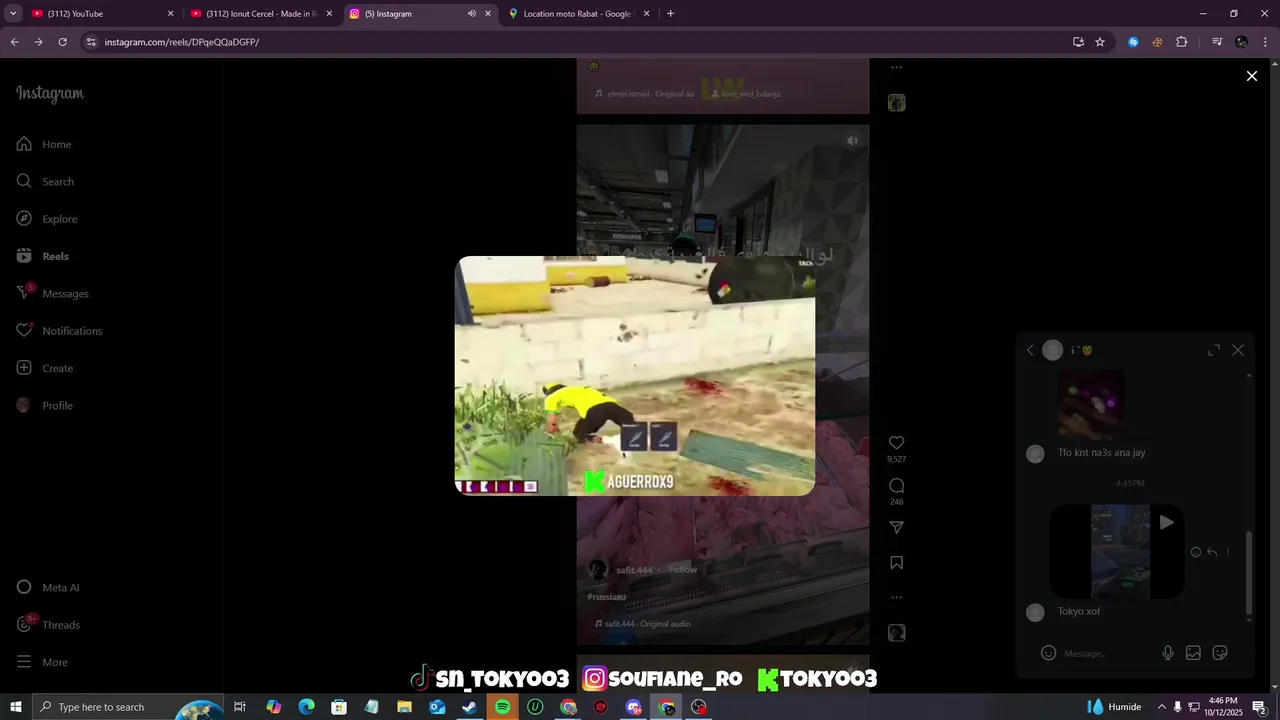Open the Extensions puzzle icon
The width and height of the screenshot is (1280, 720).
[x=1181, y=42]
